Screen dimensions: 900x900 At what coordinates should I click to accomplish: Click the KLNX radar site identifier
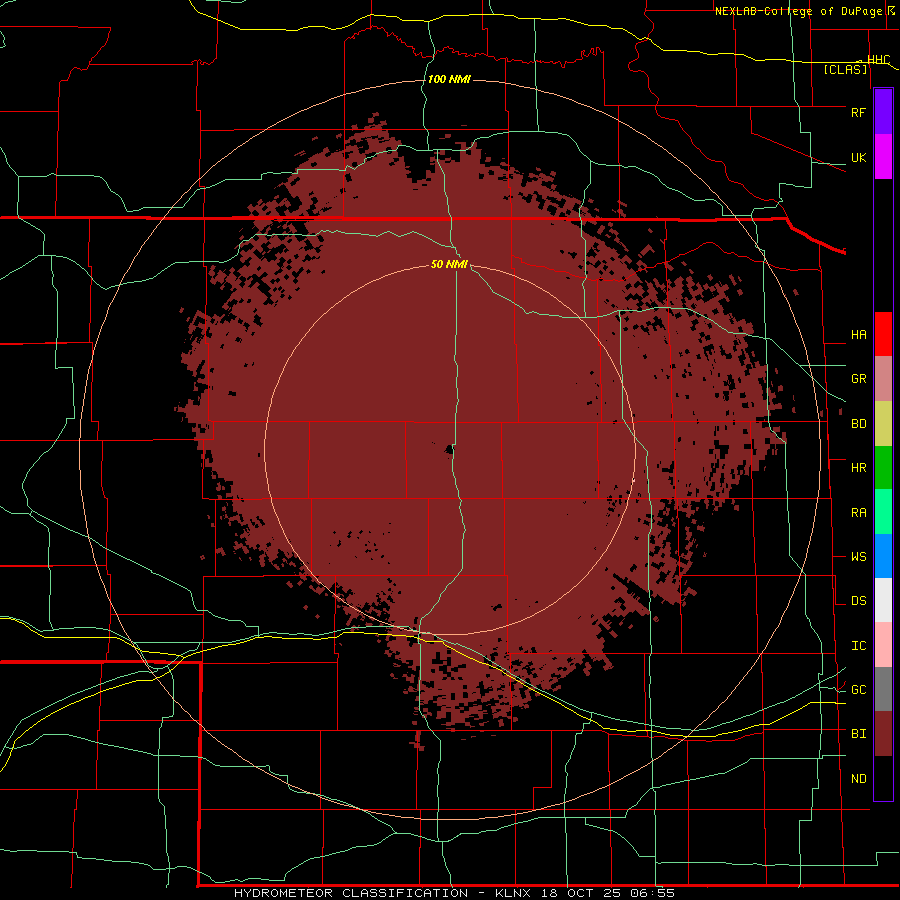[513, 893]
